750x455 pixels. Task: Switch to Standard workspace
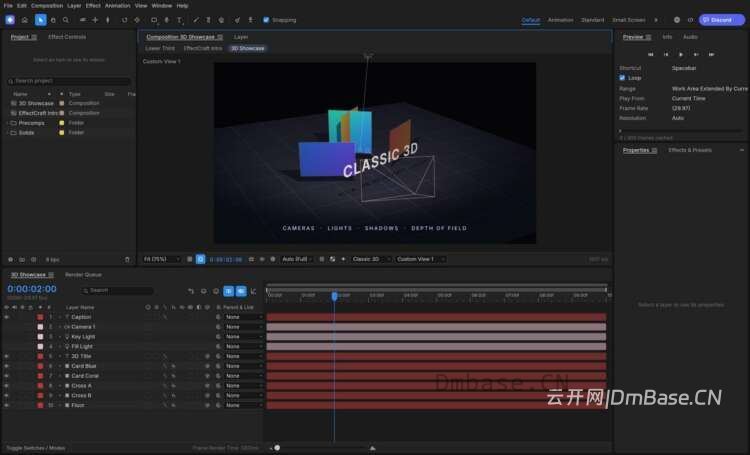coord(592,20)
